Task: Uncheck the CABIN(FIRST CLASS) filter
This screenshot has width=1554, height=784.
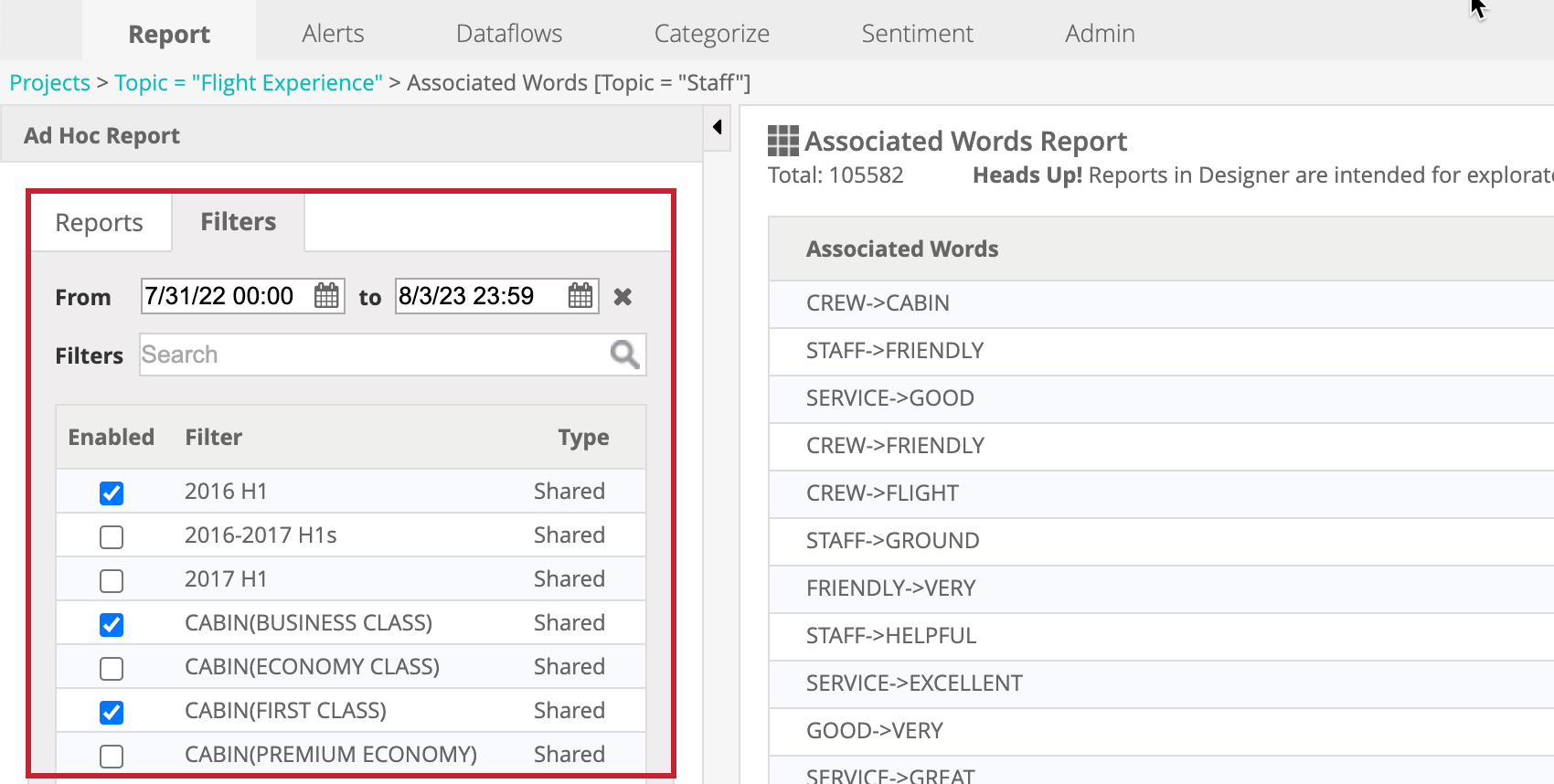Action: [112, 713]
